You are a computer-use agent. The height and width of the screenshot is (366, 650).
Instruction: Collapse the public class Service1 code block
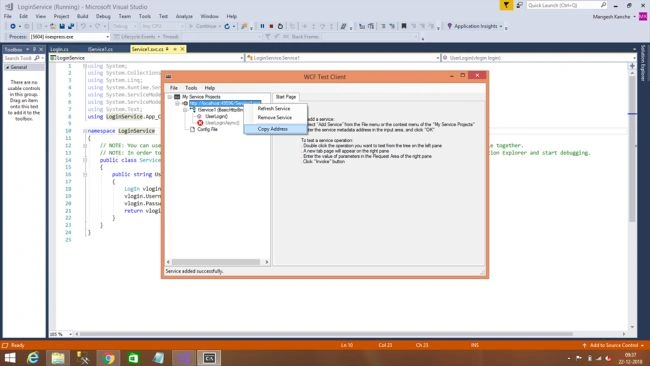pyautogui.click(x=85, y=160)
